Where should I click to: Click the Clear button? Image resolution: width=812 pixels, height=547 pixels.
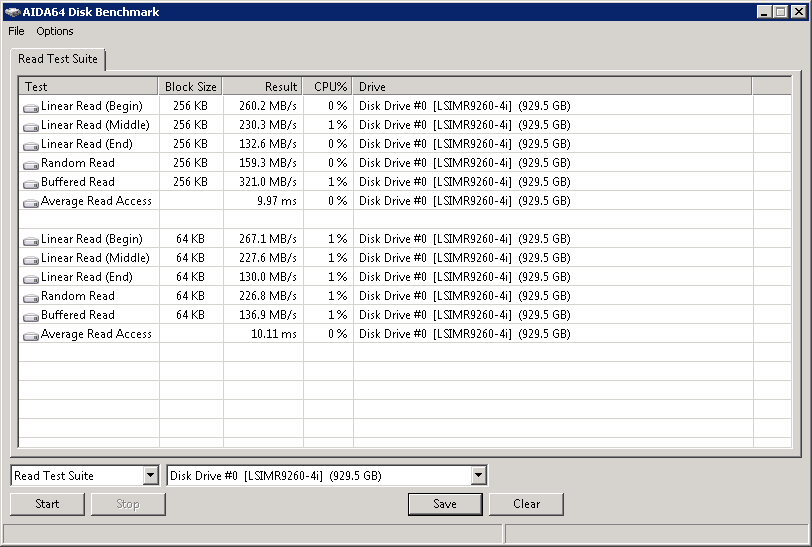(526, 504)
